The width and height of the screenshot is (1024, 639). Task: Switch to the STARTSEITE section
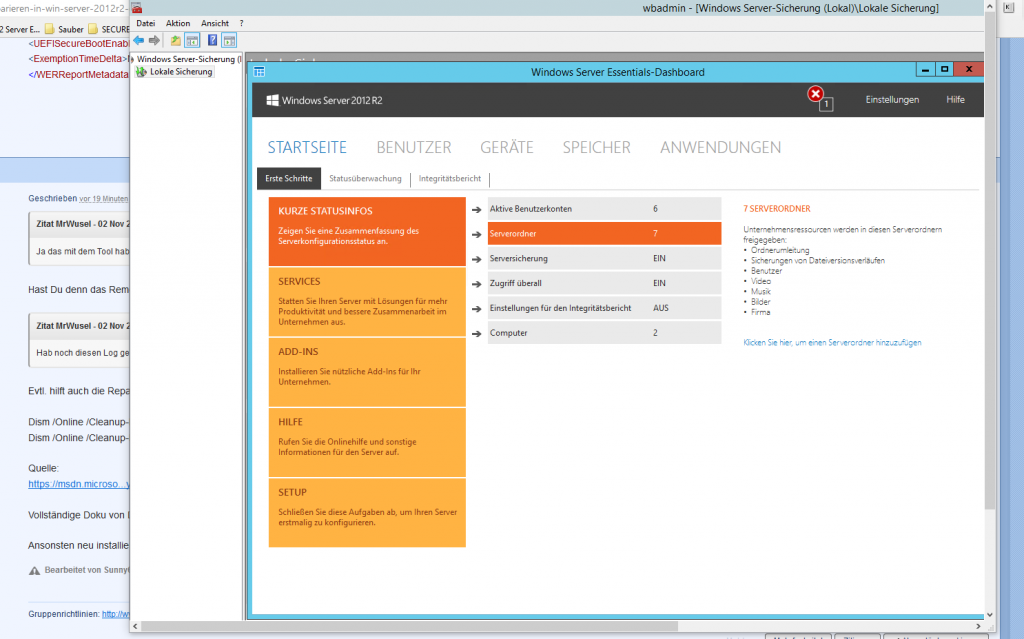pos(307,148)
